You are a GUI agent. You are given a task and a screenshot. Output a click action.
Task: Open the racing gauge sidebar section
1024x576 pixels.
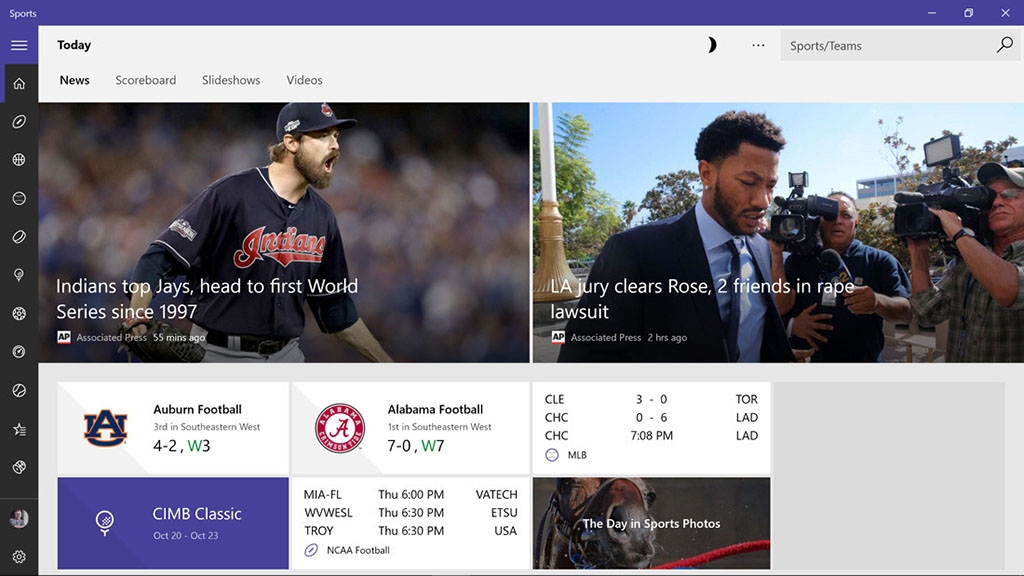(19, 352)
